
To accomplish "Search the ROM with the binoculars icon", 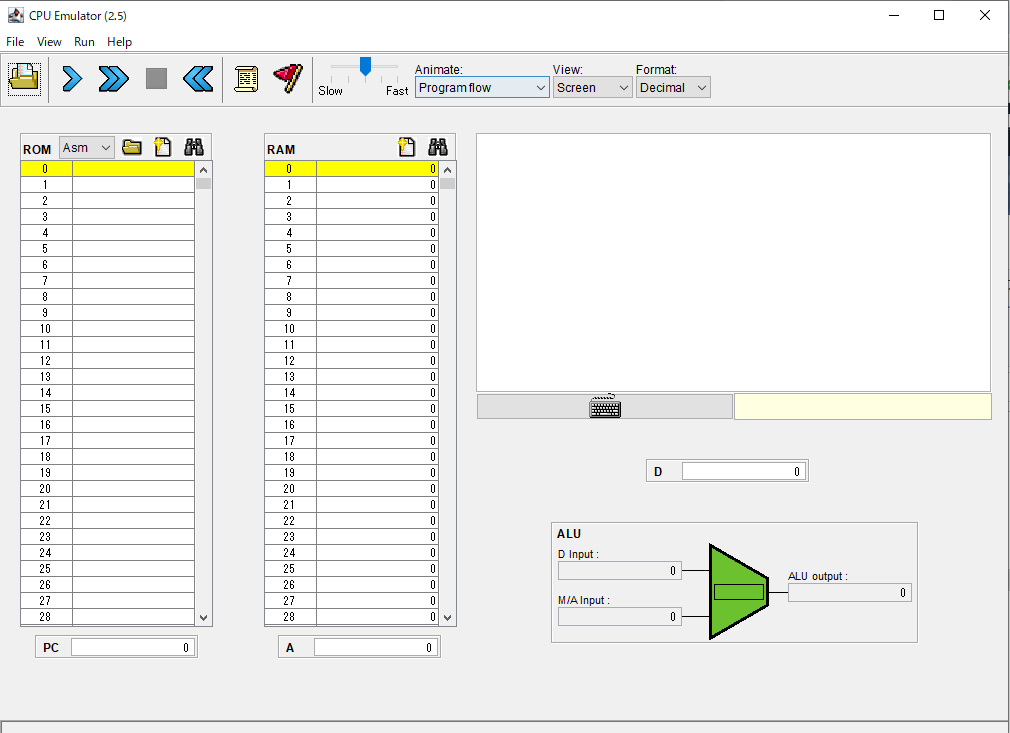I will [x=194, y=148].
